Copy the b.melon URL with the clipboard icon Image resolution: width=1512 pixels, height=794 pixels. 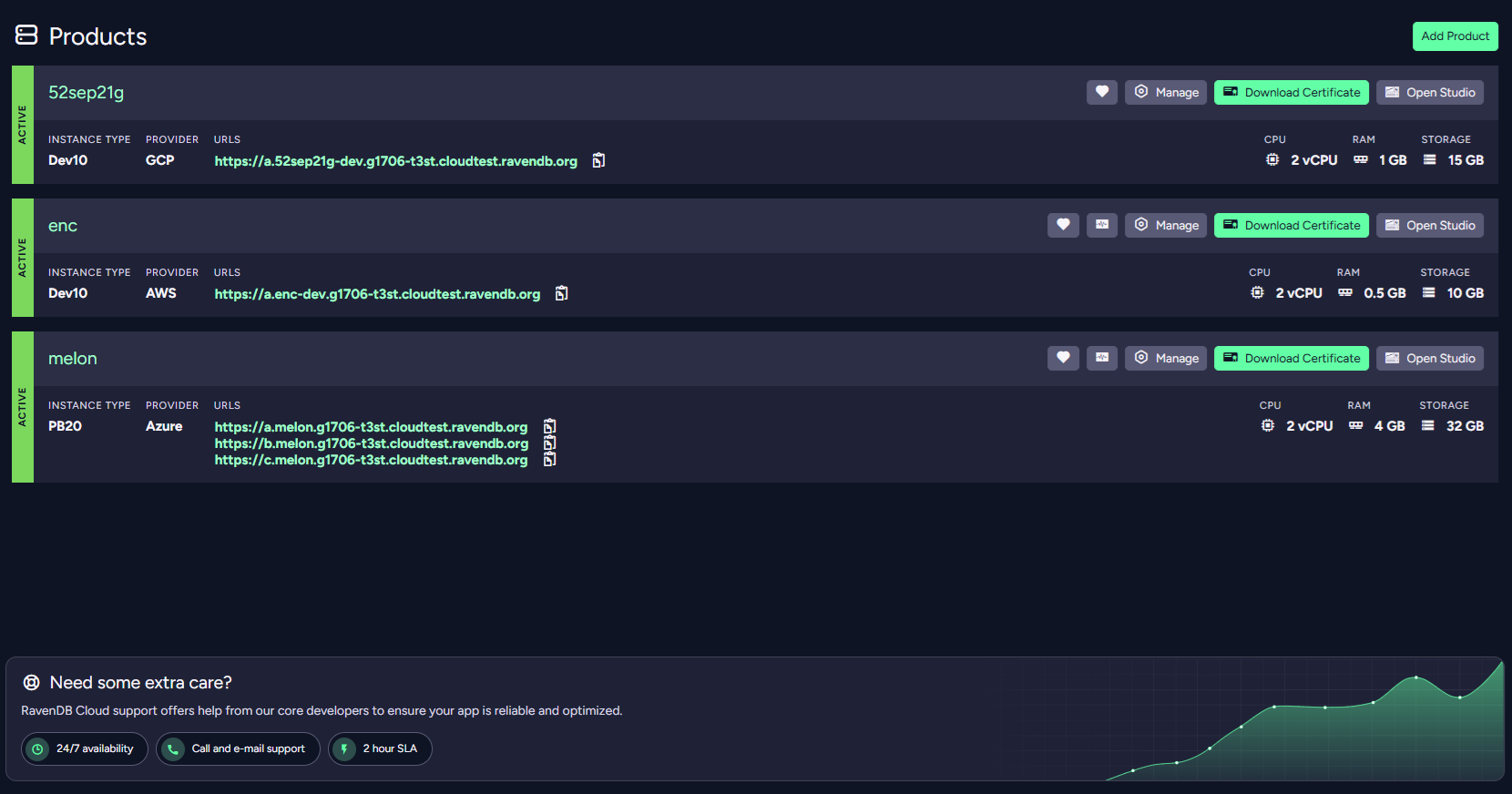(549, 443)
